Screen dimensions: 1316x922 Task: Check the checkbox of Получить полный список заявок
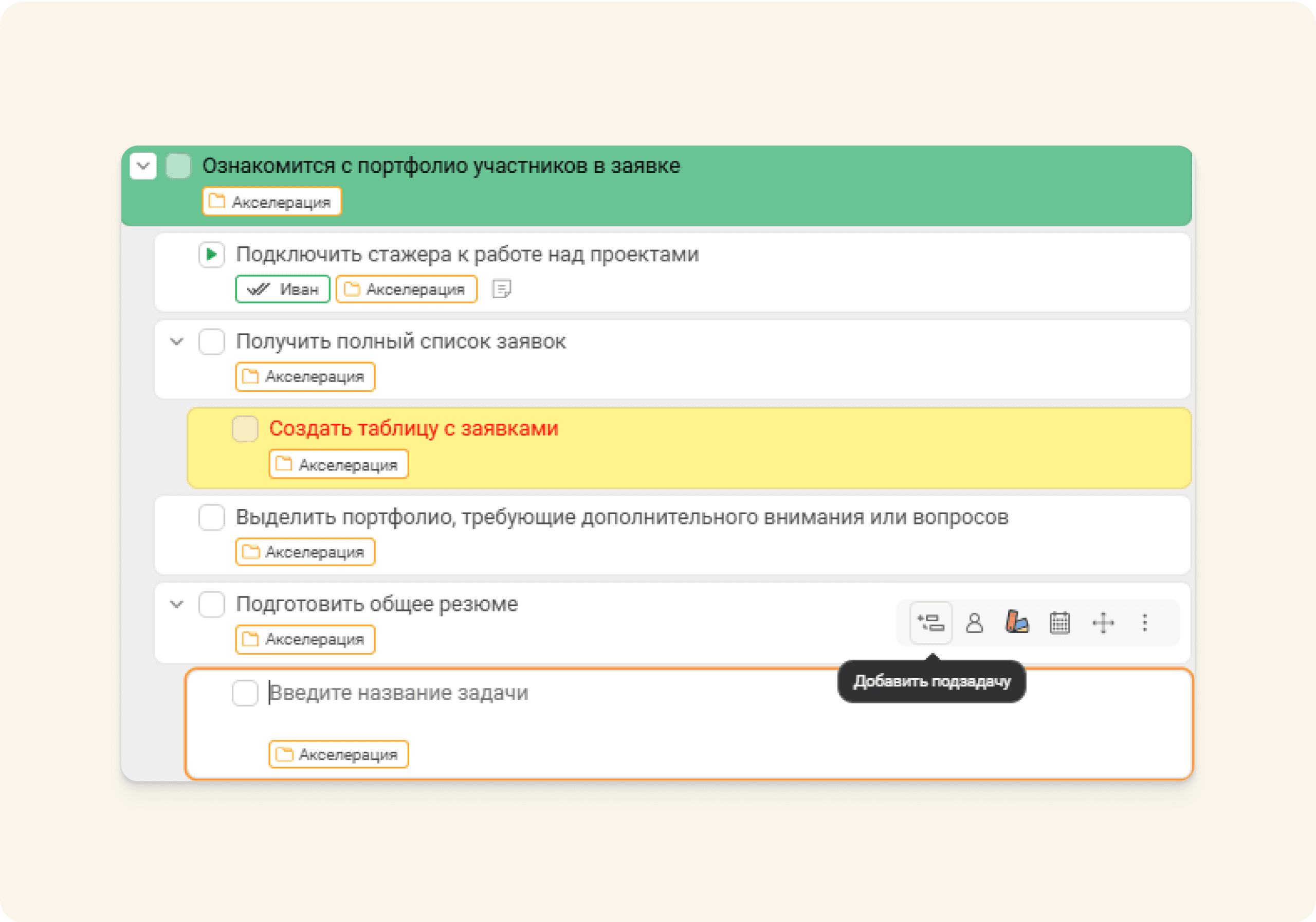pos(211,342)
